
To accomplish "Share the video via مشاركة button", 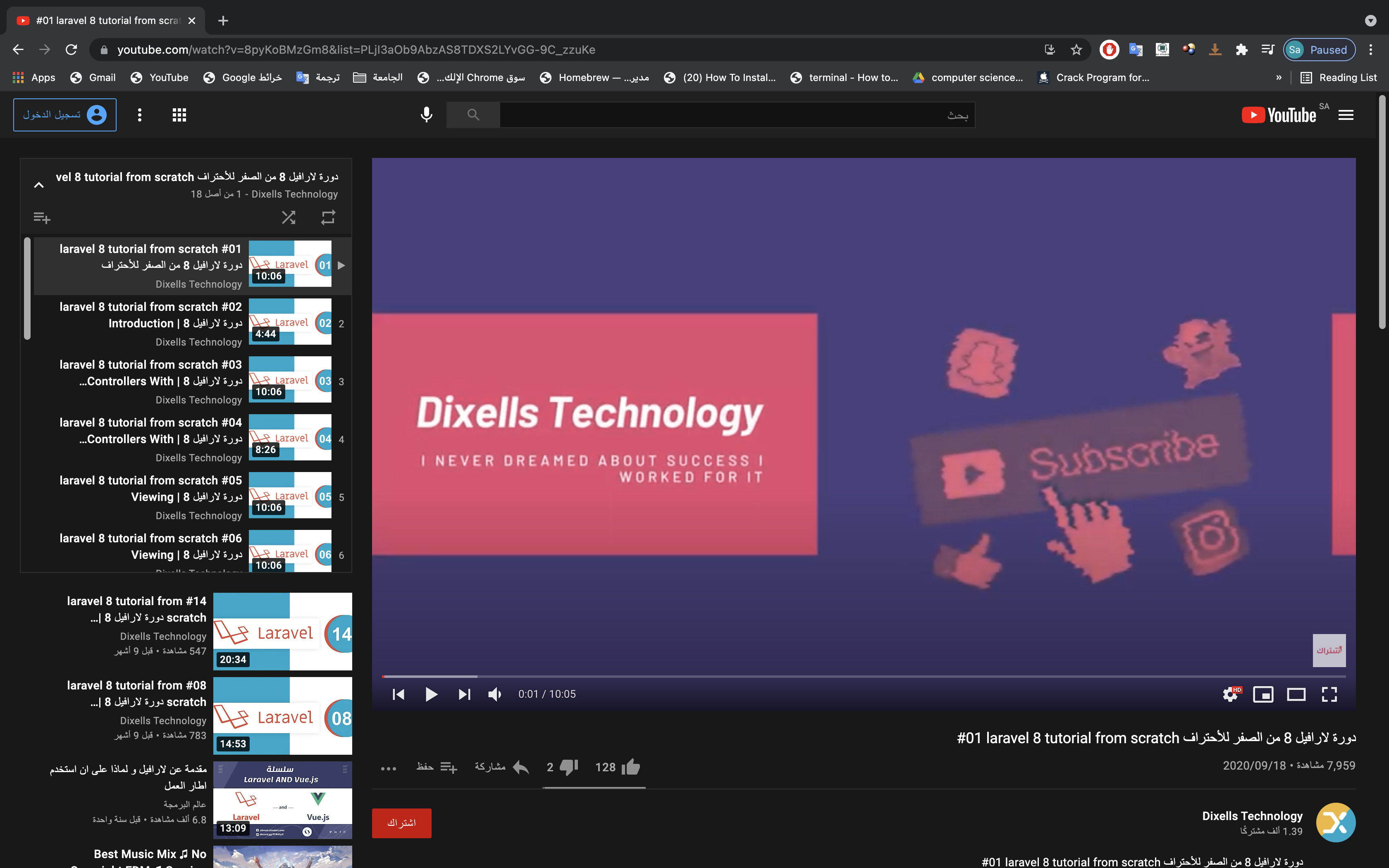I will (501, 767).
